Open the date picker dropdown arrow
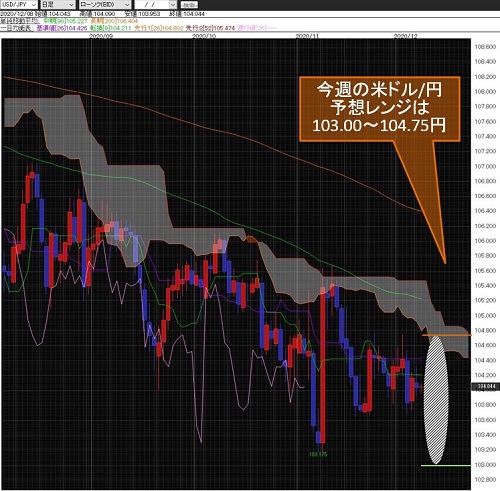This screenshot has width=500, height=491. [x=172, y=5]
